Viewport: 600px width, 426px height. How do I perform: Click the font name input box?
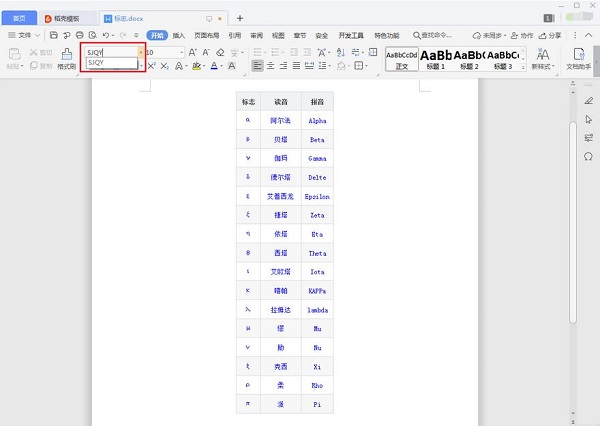coord(111,52)
